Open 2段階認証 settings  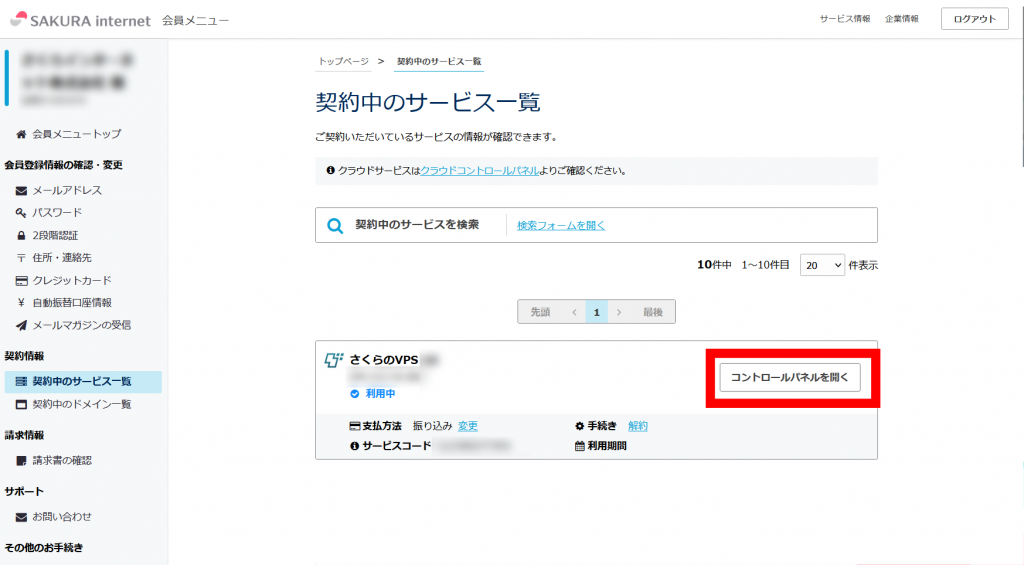(x=55, y=235)
